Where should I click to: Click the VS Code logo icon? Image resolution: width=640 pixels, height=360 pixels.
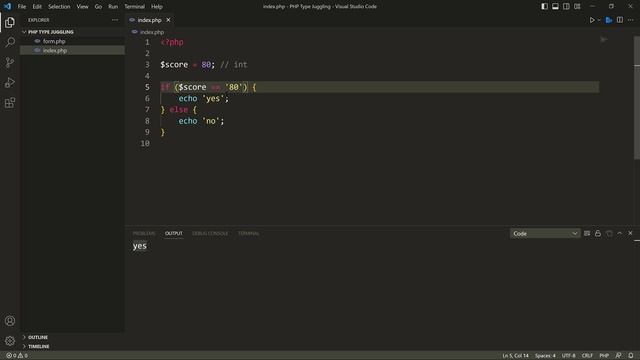point(7,6)
